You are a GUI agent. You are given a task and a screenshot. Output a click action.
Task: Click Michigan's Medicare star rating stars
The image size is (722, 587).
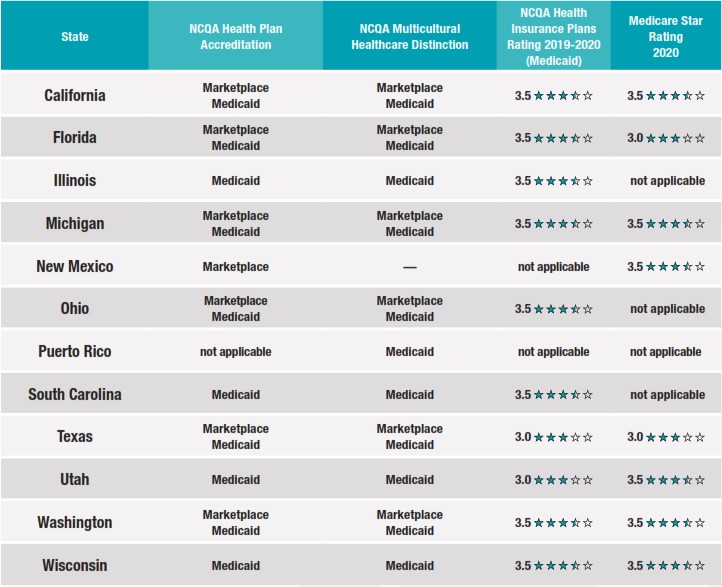676,224
